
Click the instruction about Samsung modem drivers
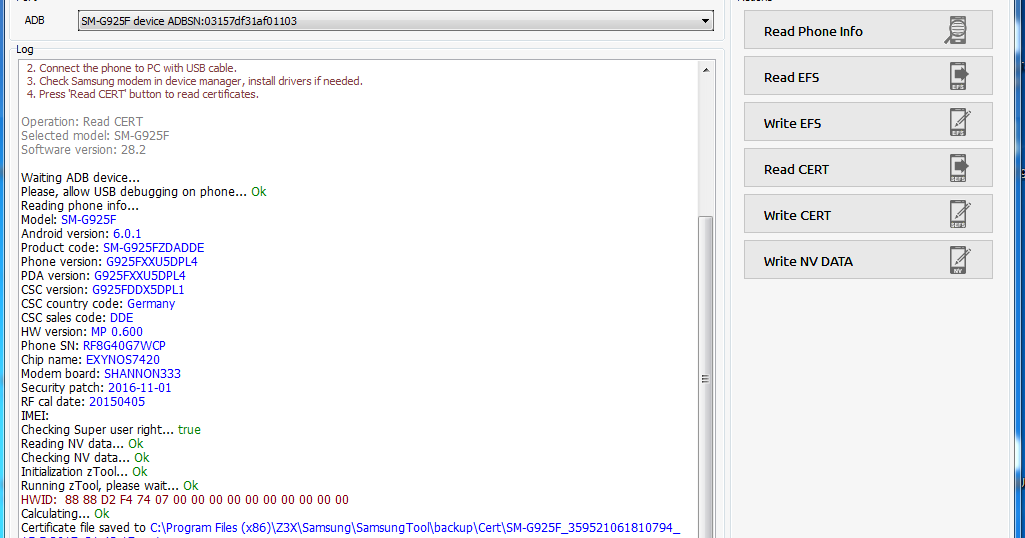tap(195, 81)
